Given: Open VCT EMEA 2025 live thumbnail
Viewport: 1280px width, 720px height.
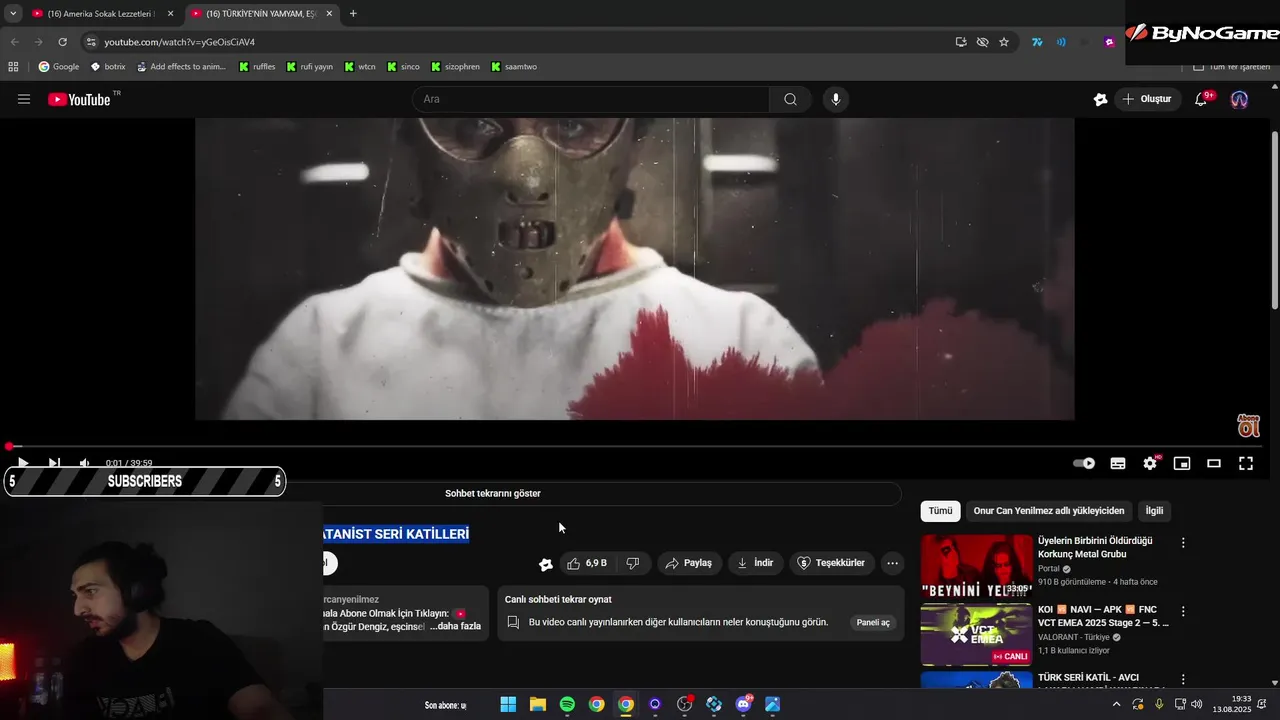Looking at the screenshot, I should pos(976,634).
